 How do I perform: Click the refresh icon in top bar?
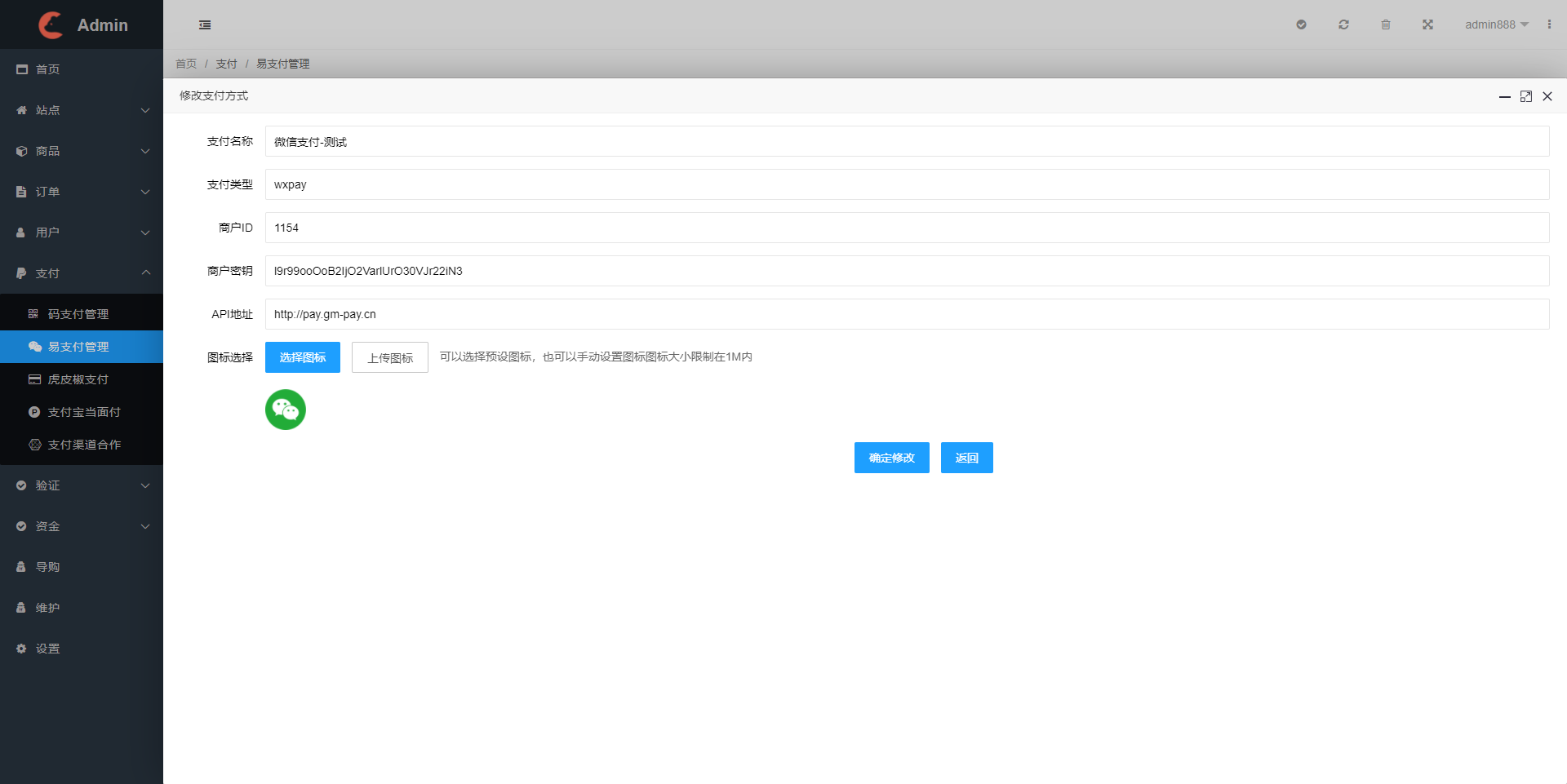point(1343,24)
